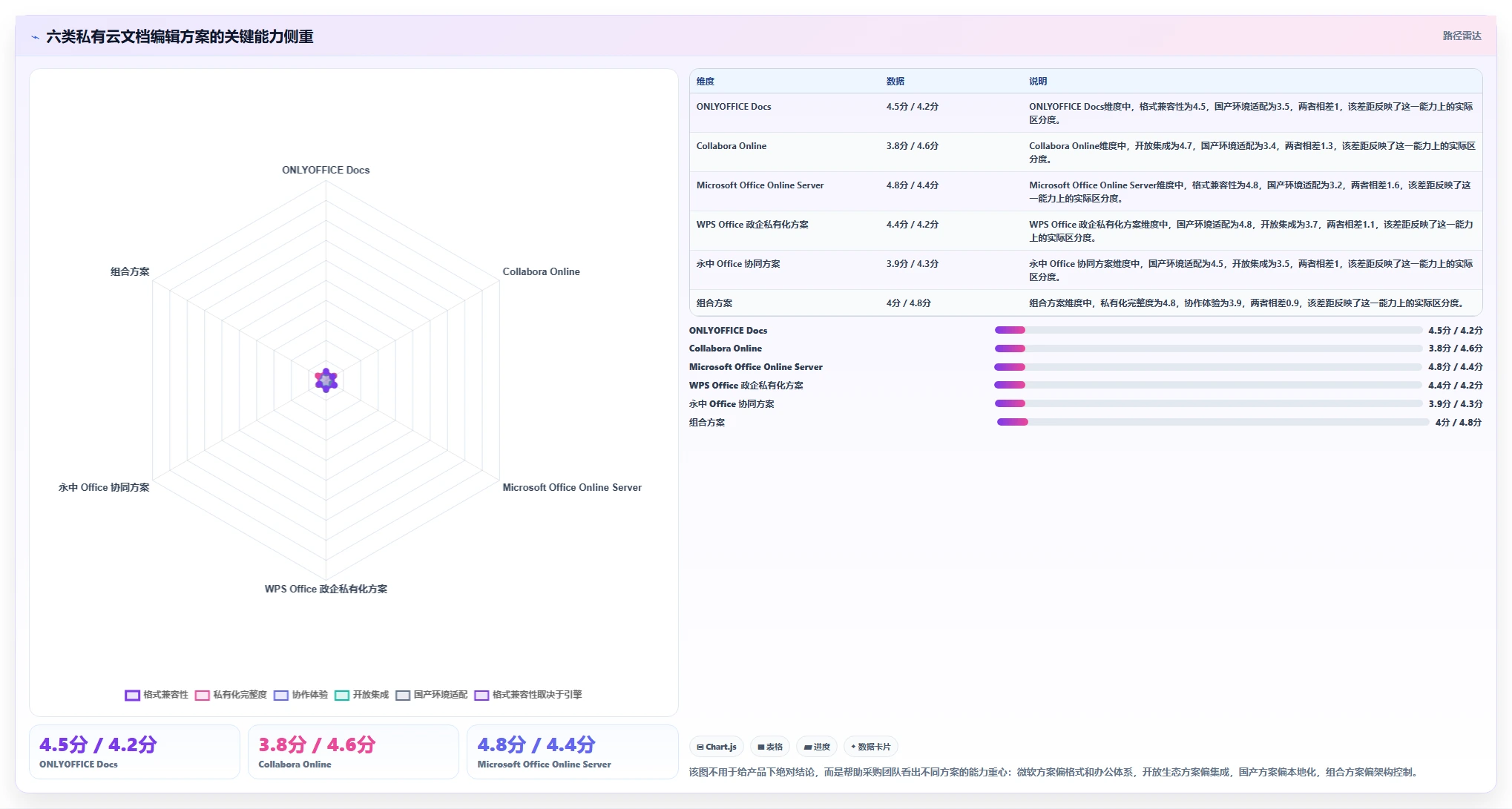The image size is (1512, 809).
Task: Click the ONLYOFFICE Docs radar axis label
Action: [x=326, y=170]
